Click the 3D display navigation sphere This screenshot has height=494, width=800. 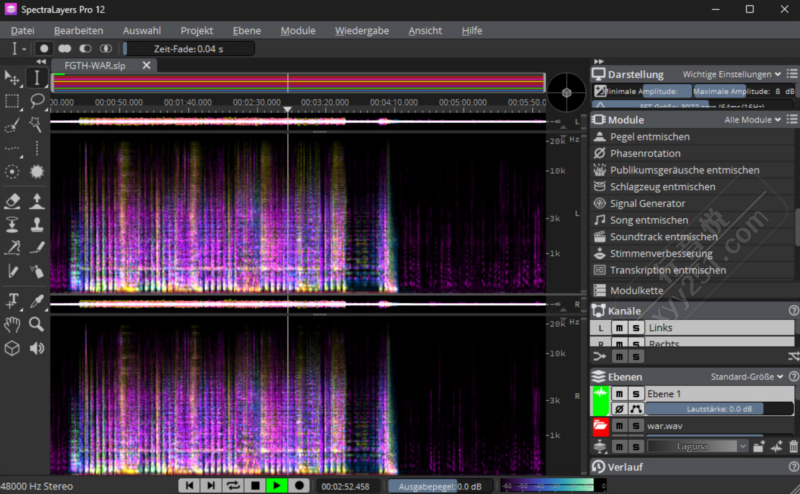(566, 92)
